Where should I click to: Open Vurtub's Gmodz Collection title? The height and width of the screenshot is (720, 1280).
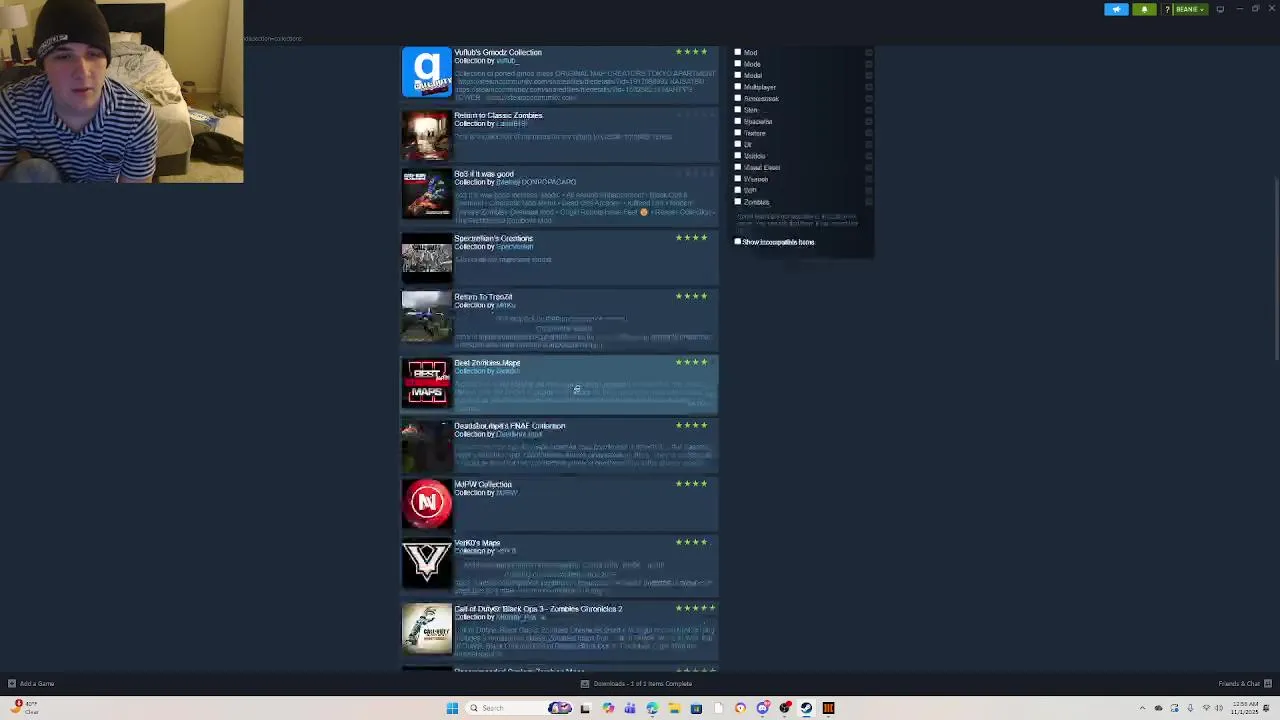[498, 52]
